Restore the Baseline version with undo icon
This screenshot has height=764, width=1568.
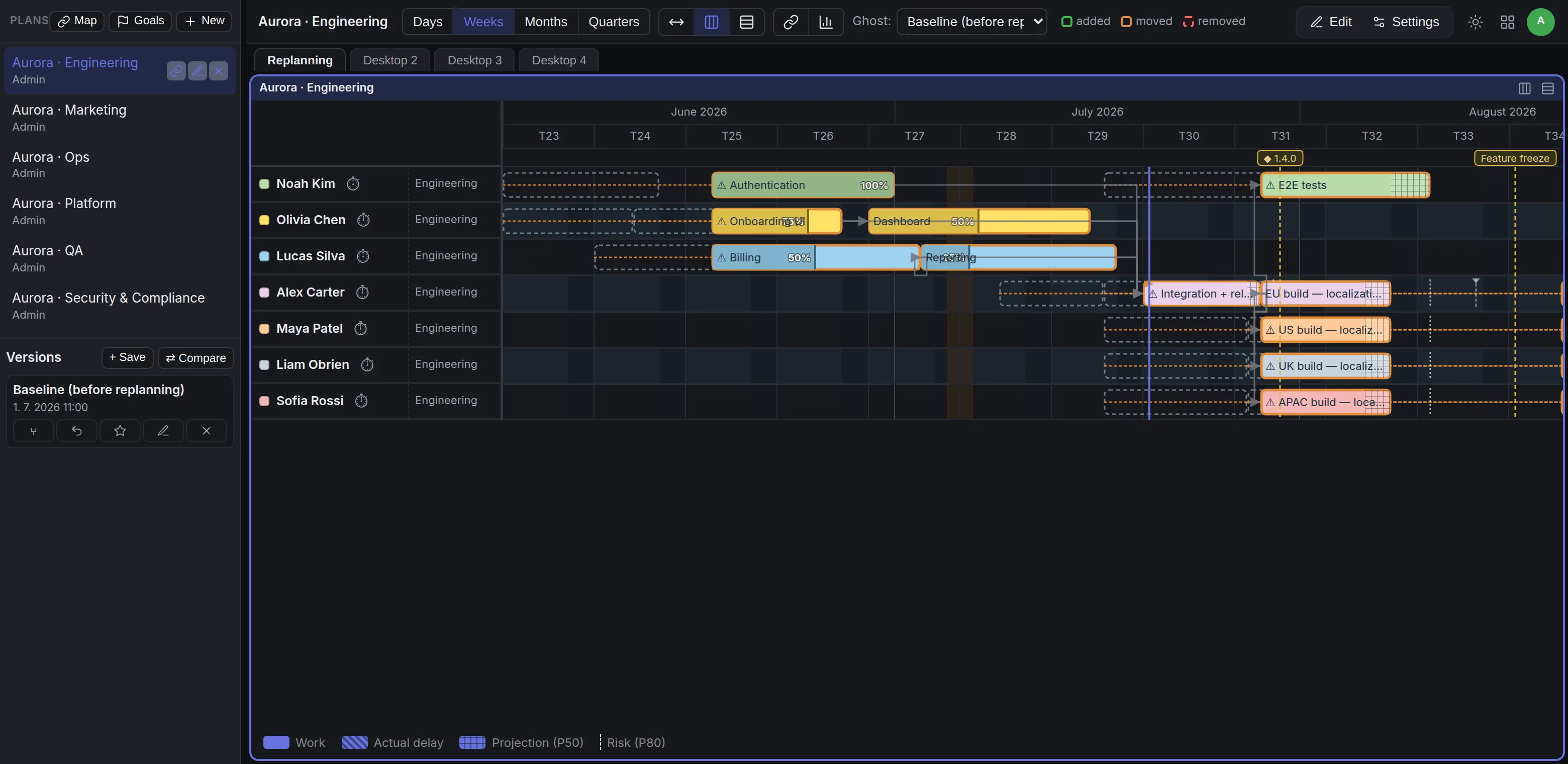[77, 431]
